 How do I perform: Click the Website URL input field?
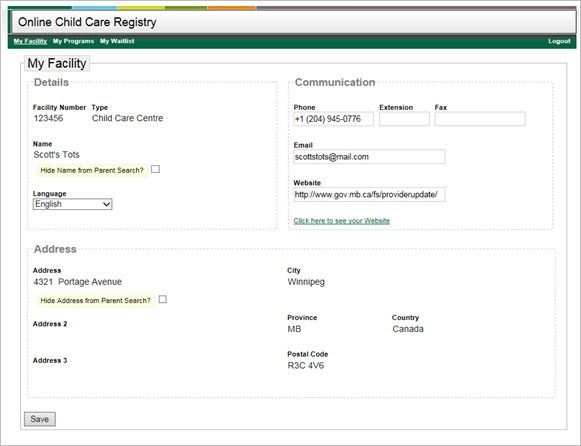coord(369,194)
